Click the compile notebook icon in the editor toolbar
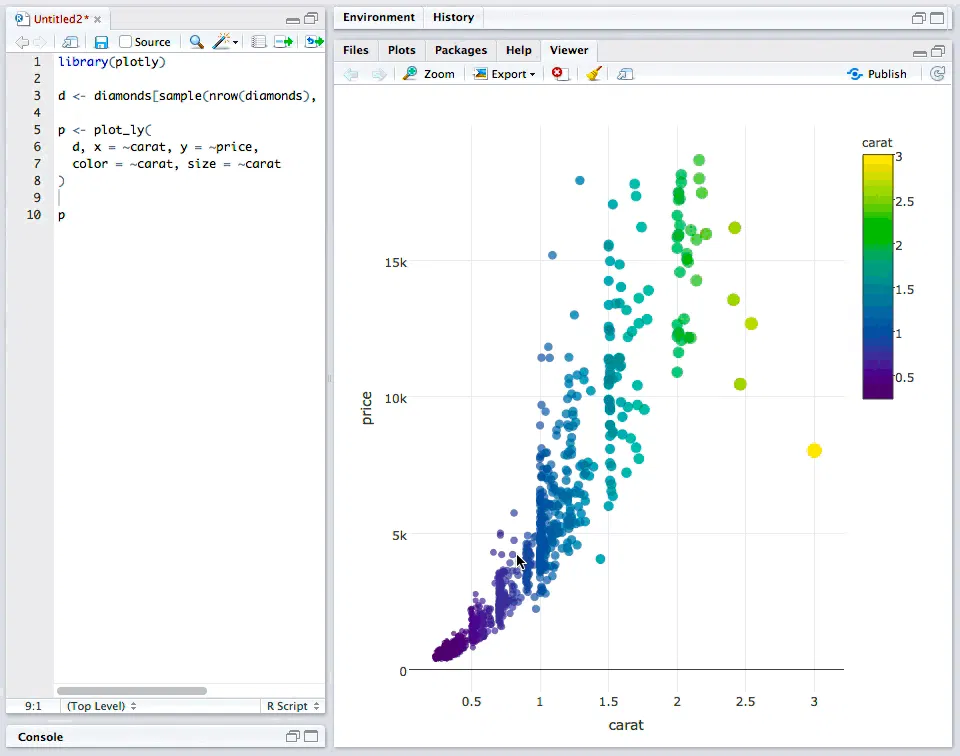 [258, 42]
